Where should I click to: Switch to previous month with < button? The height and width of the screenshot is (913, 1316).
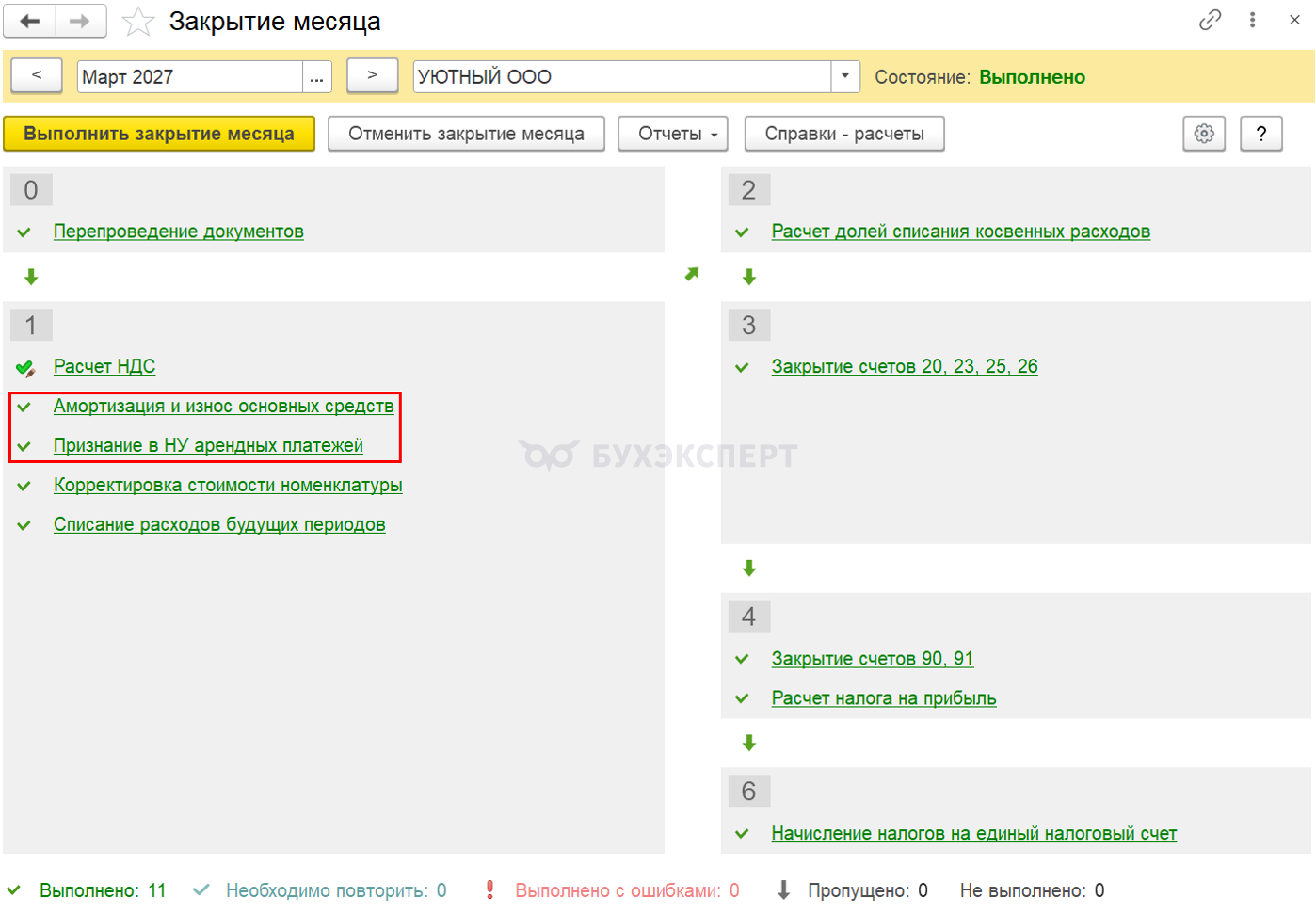[37, 75]
